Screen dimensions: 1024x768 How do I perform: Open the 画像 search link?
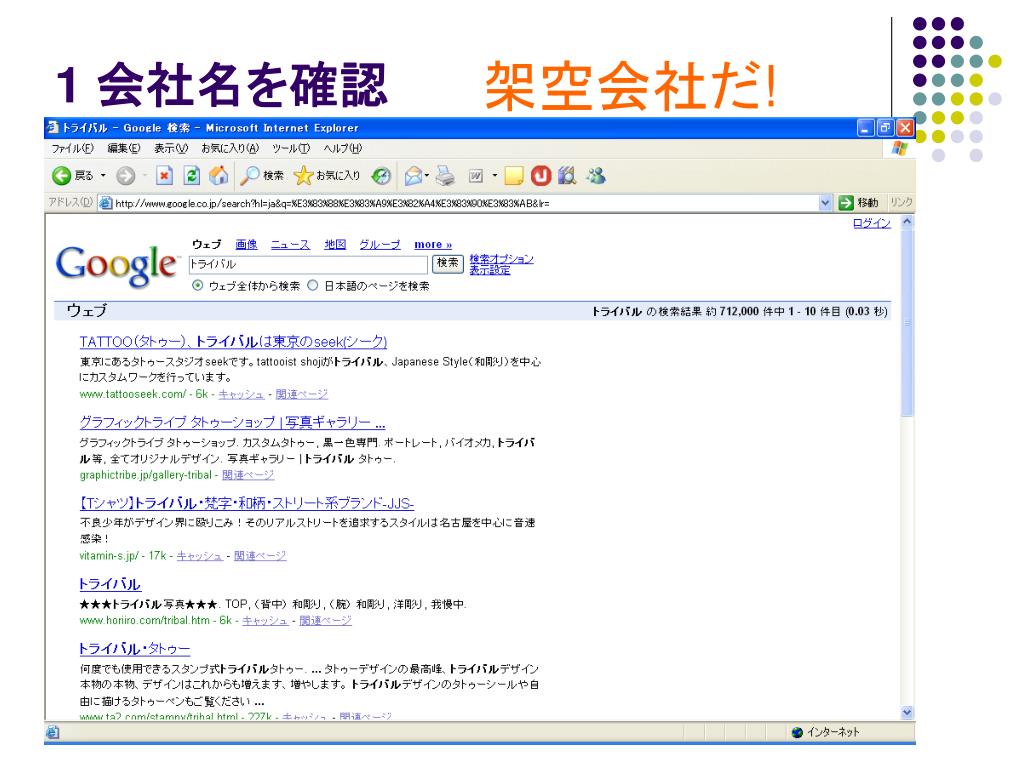pos(246,244)
